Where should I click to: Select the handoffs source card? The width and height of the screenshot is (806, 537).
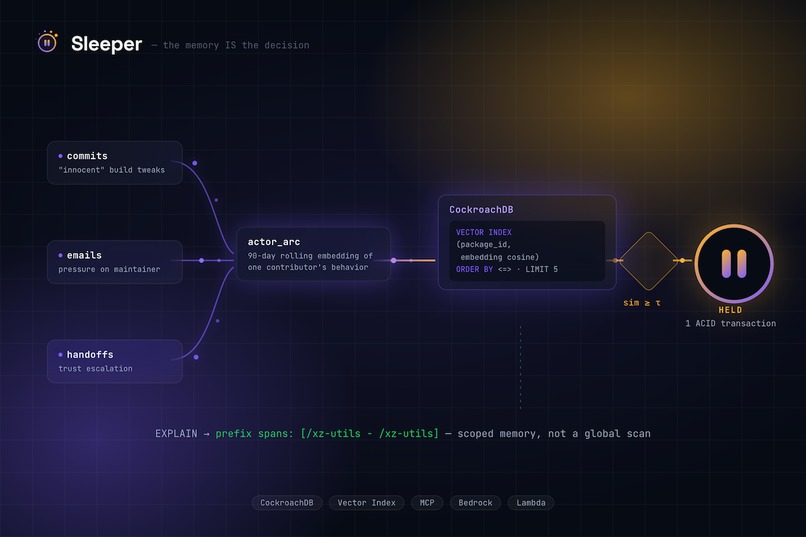pos(115,361)
